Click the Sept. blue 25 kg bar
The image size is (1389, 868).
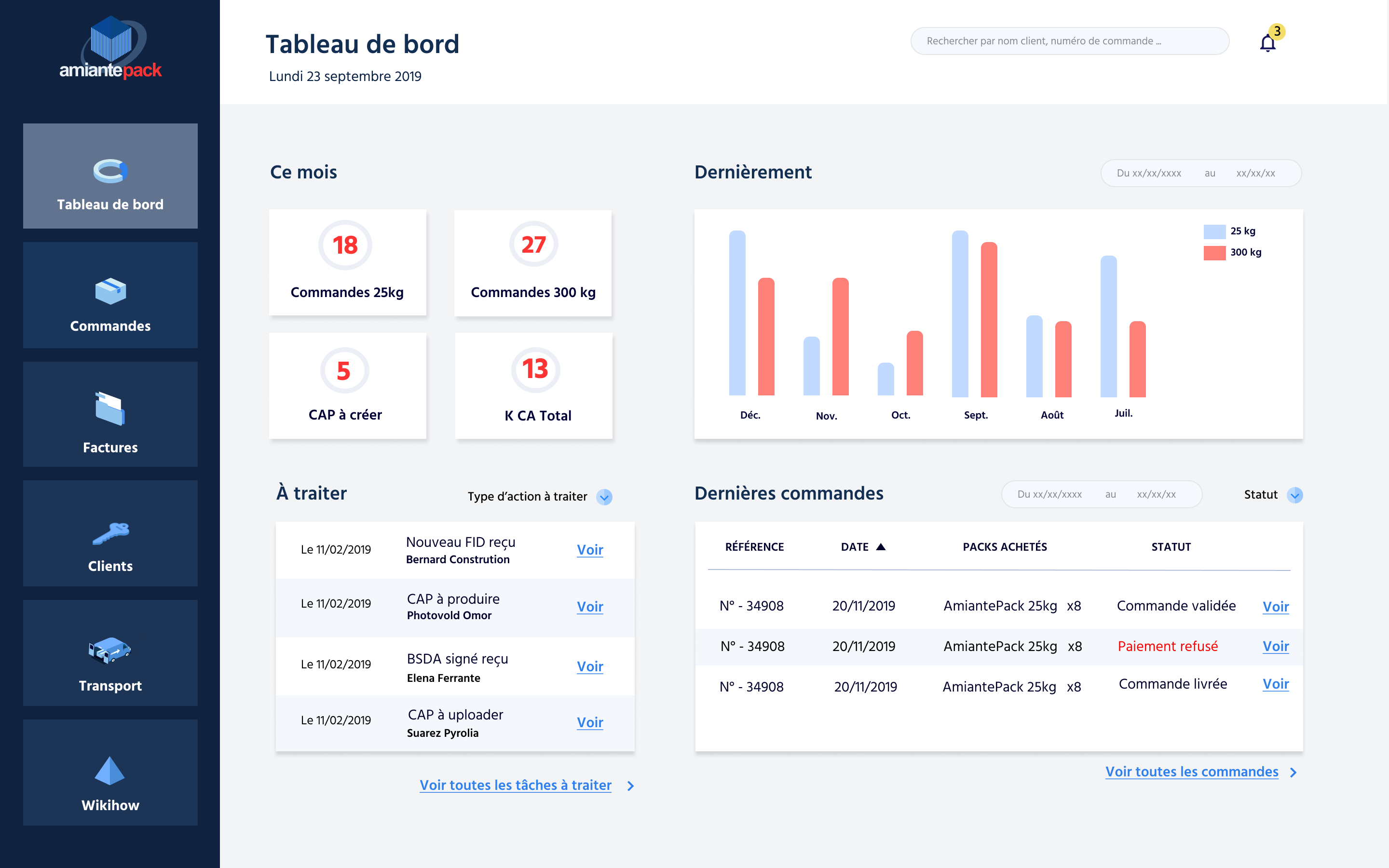960,313
